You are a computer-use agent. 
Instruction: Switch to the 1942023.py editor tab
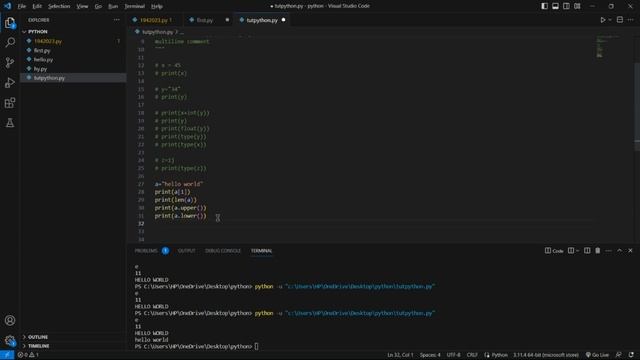coord(156,20)
